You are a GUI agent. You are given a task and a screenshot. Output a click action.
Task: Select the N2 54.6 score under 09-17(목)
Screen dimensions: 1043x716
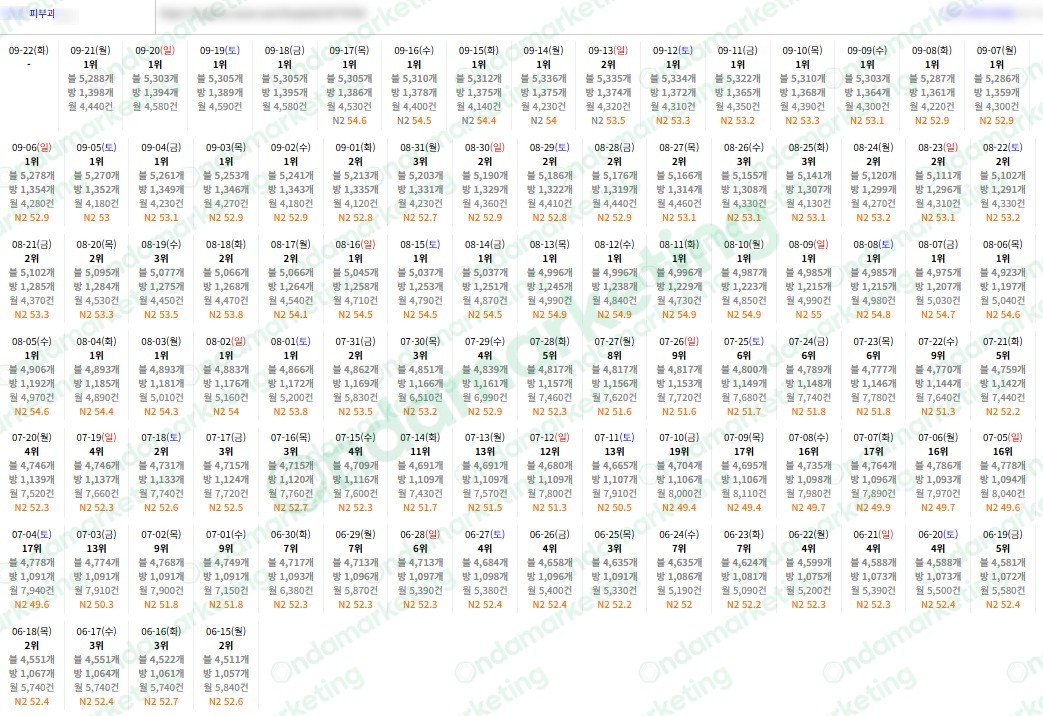349,120
